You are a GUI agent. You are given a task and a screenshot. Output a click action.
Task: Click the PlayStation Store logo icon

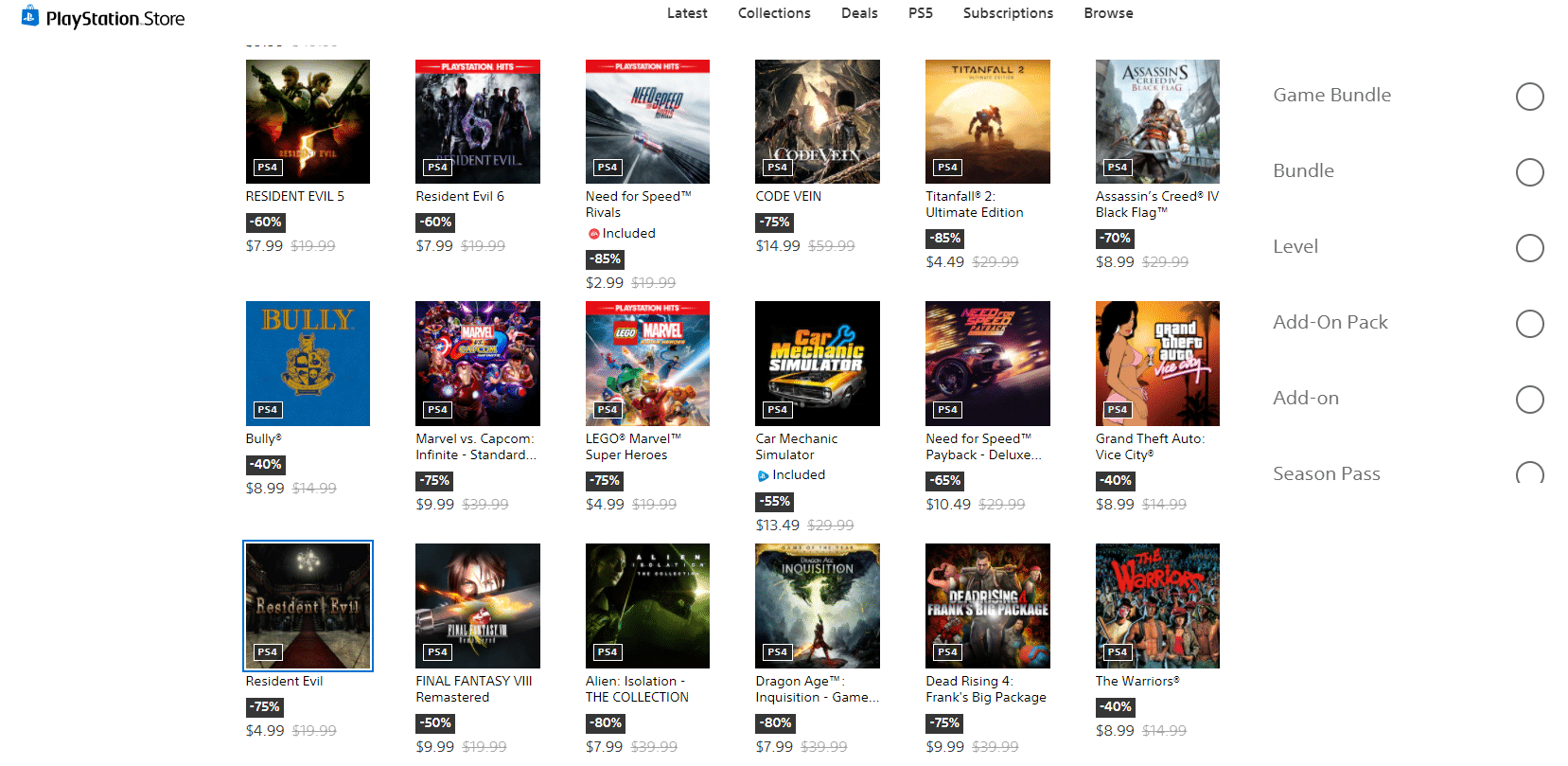(30, 16)
